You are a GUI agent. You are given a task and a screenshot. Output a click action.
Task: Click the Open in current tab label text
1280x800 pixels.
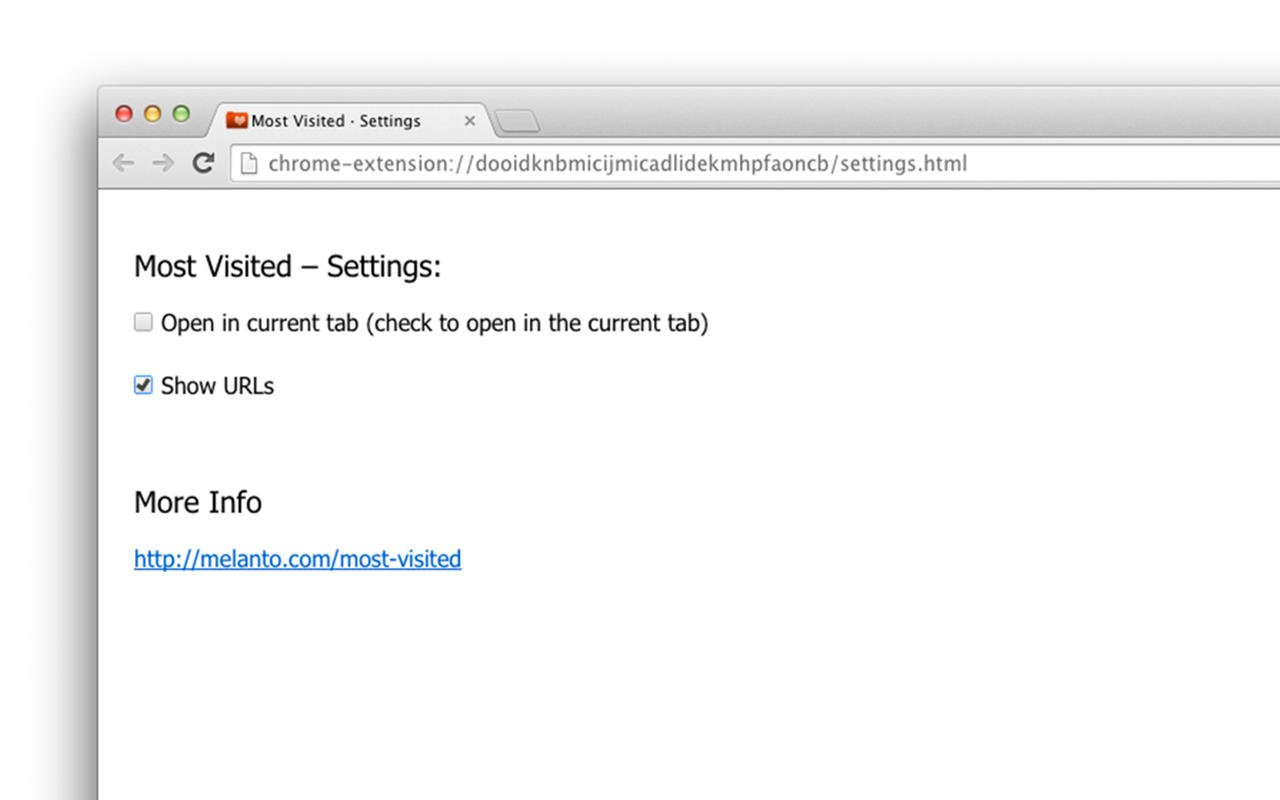click(434, 323)
